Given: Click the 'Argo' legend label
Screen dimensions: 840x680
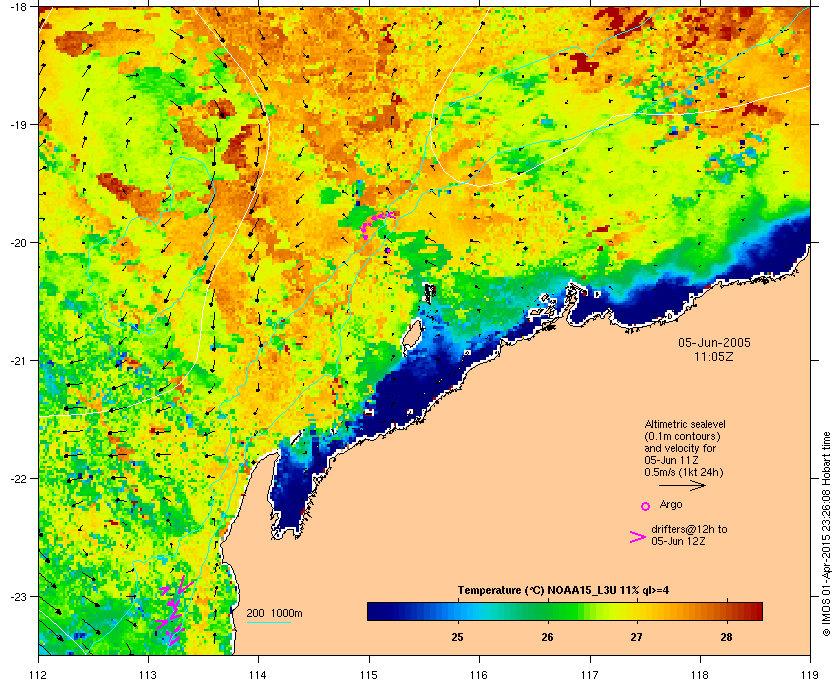Looking at the screenshot, I should click(x=671, y=504).
